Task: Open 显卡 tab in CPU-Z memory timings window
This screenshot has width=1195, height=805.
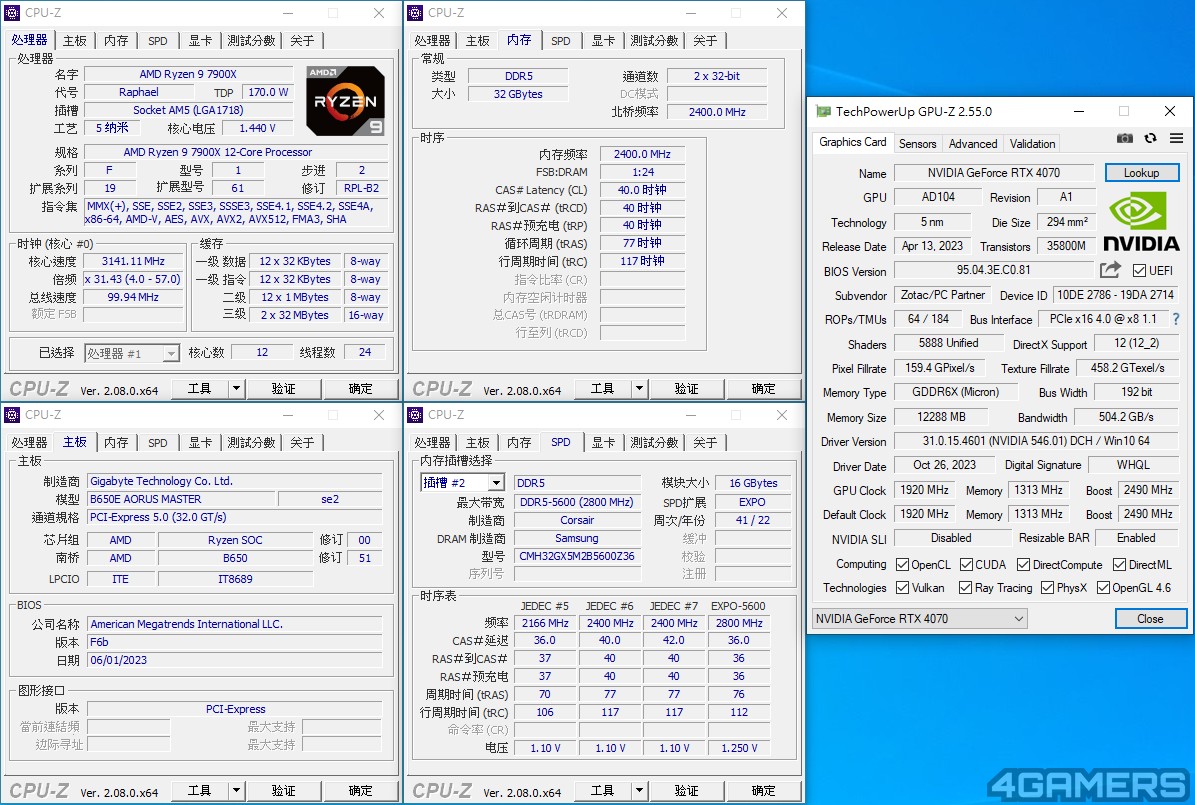Action: tap(604, 40)
